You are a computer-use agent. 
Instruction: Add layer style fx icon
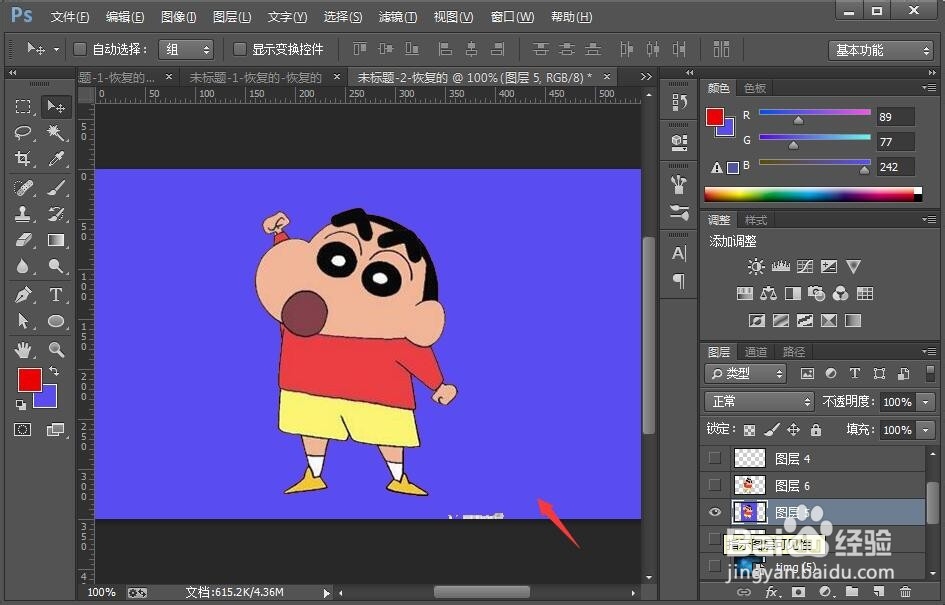(x=771, y=592)
